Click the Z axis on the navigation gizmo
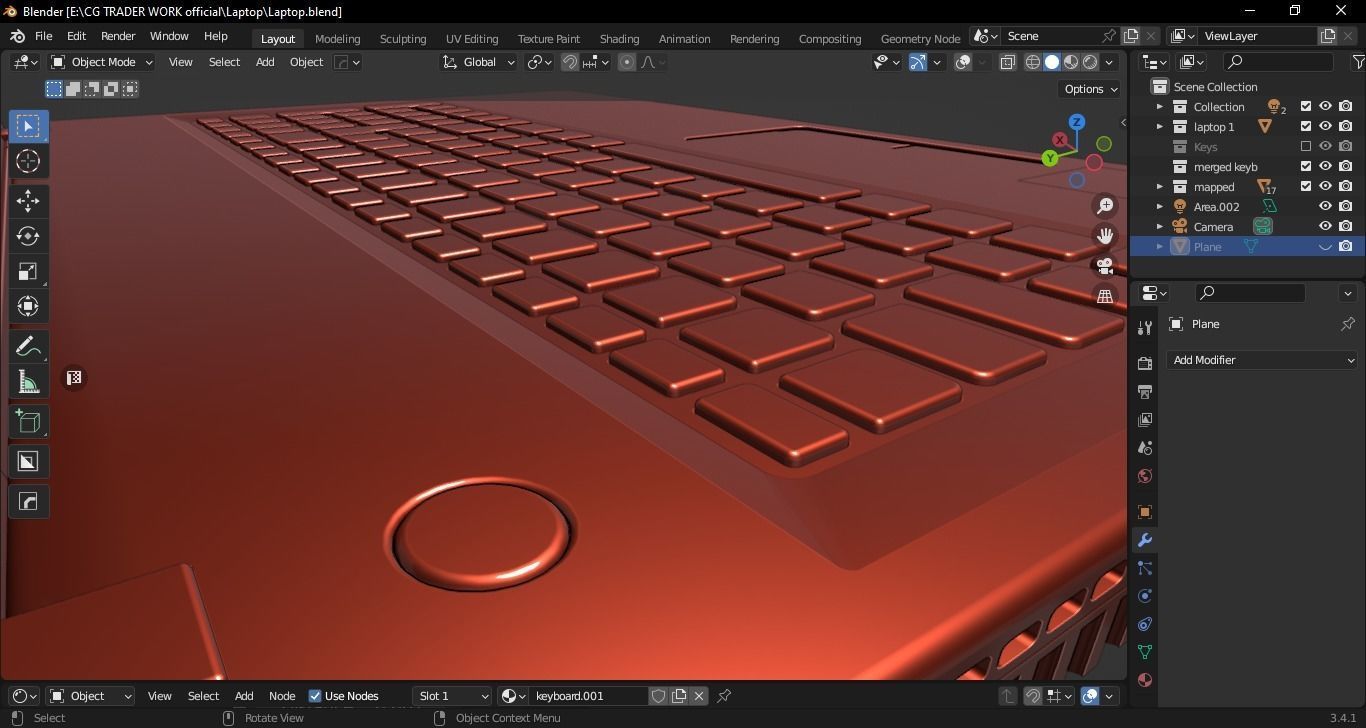This screenshot has height=728, width=1366. 1077,122
